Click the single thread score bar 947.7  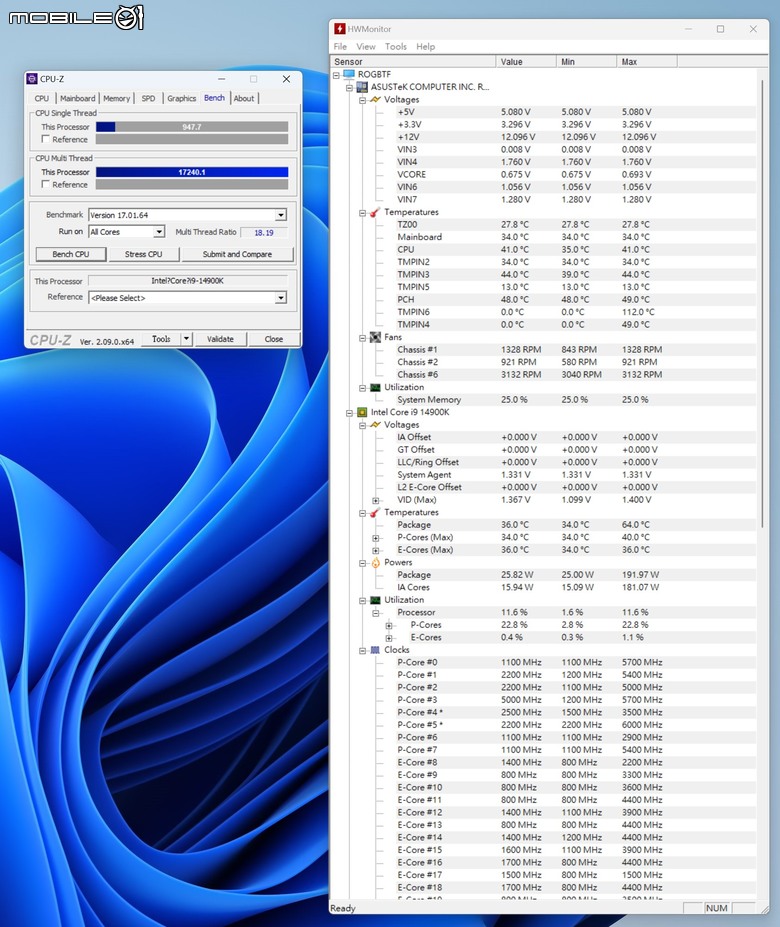coord(192,127)
